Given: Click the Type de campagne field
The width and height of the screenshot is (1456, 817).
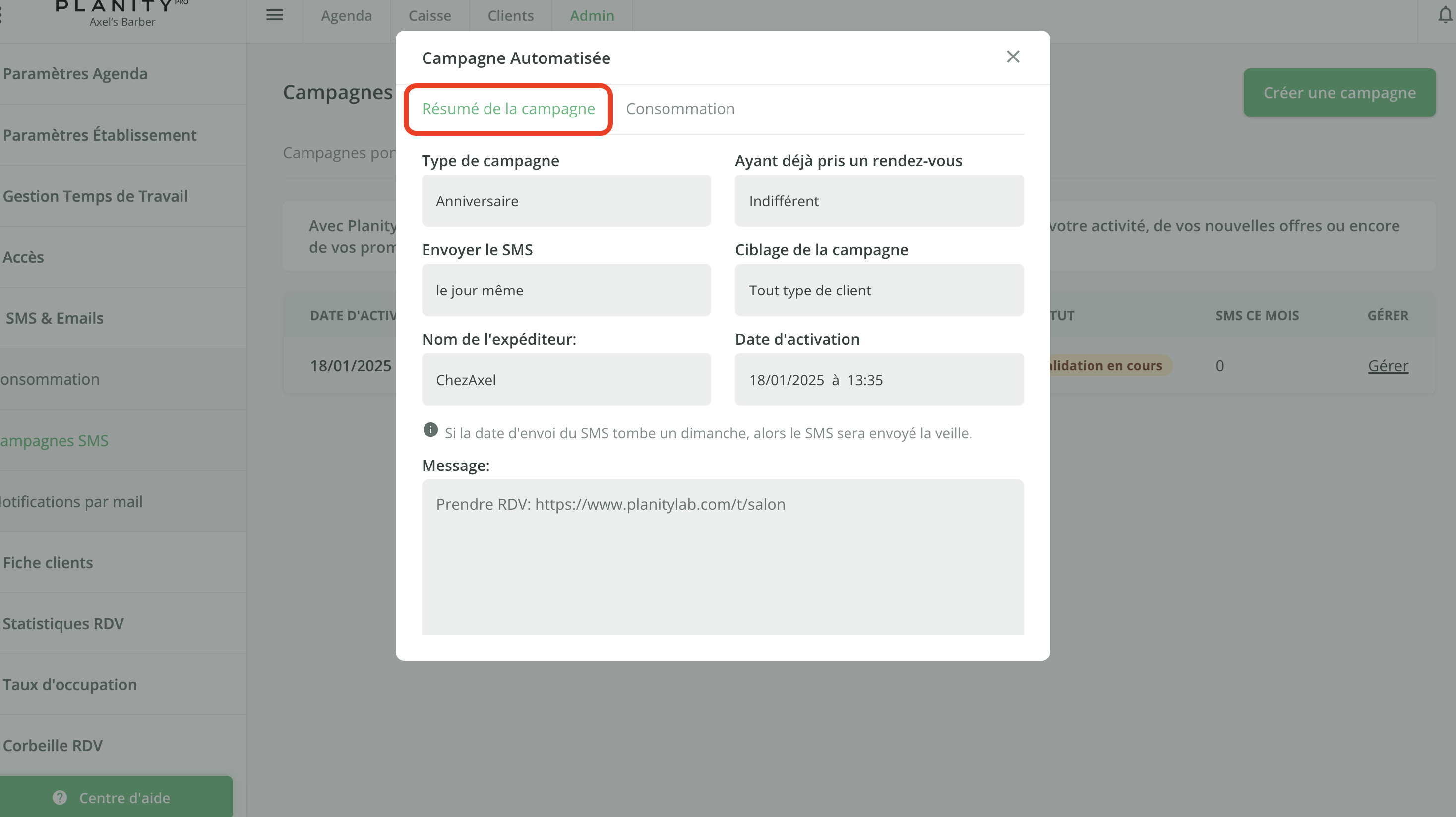Looking at the screenshot, I should [566, 201].
